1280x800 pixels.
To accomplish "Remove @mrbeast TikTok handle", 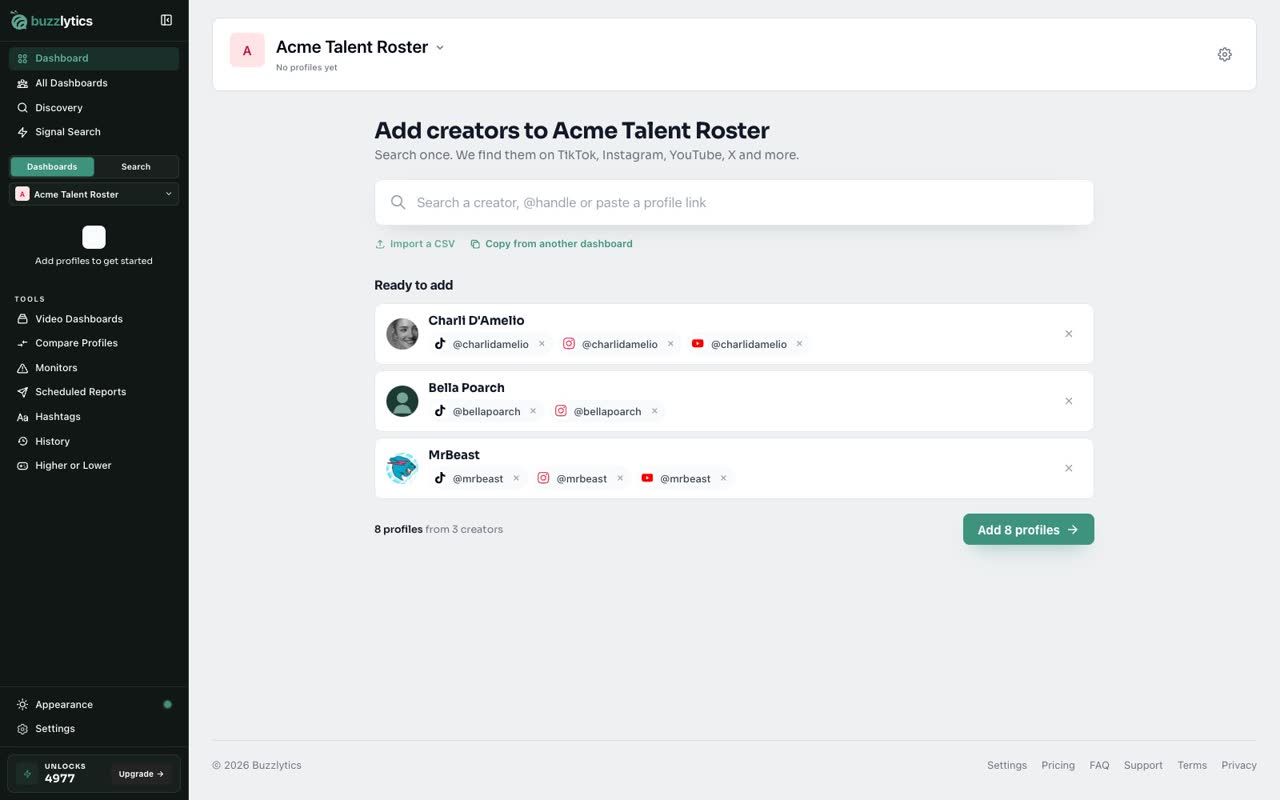I will pos(516,478).
